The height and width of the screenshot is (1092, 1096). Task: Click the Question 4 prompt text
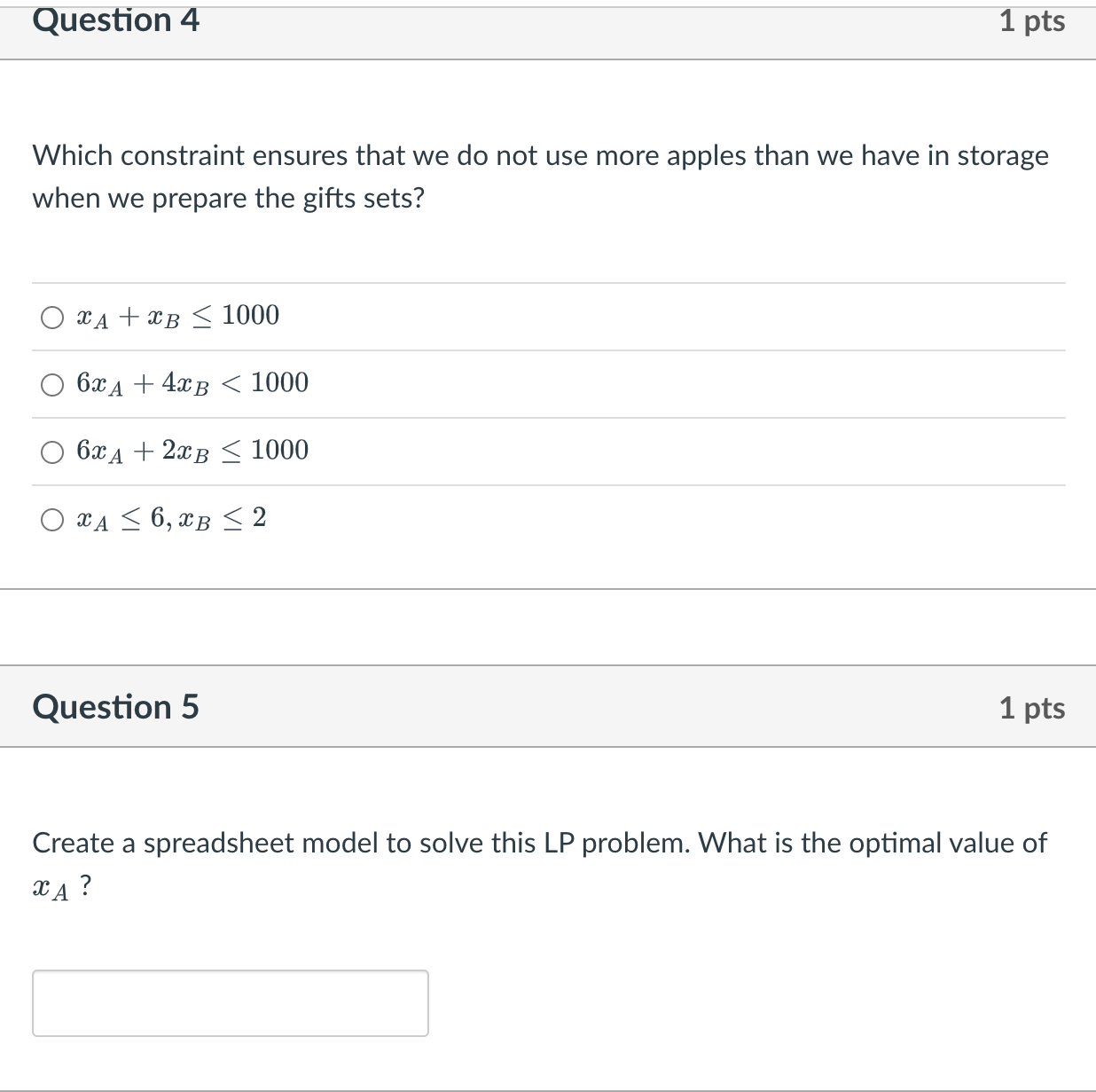539,176
